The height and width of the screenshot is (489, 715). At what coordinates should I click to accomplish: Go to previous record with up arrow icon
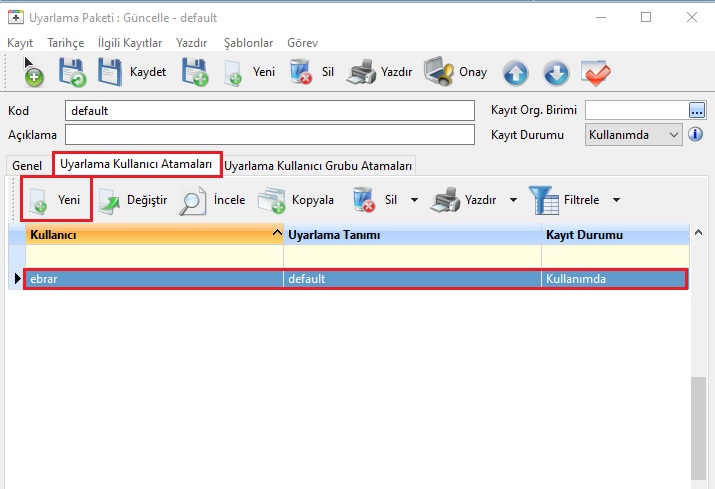515,72
